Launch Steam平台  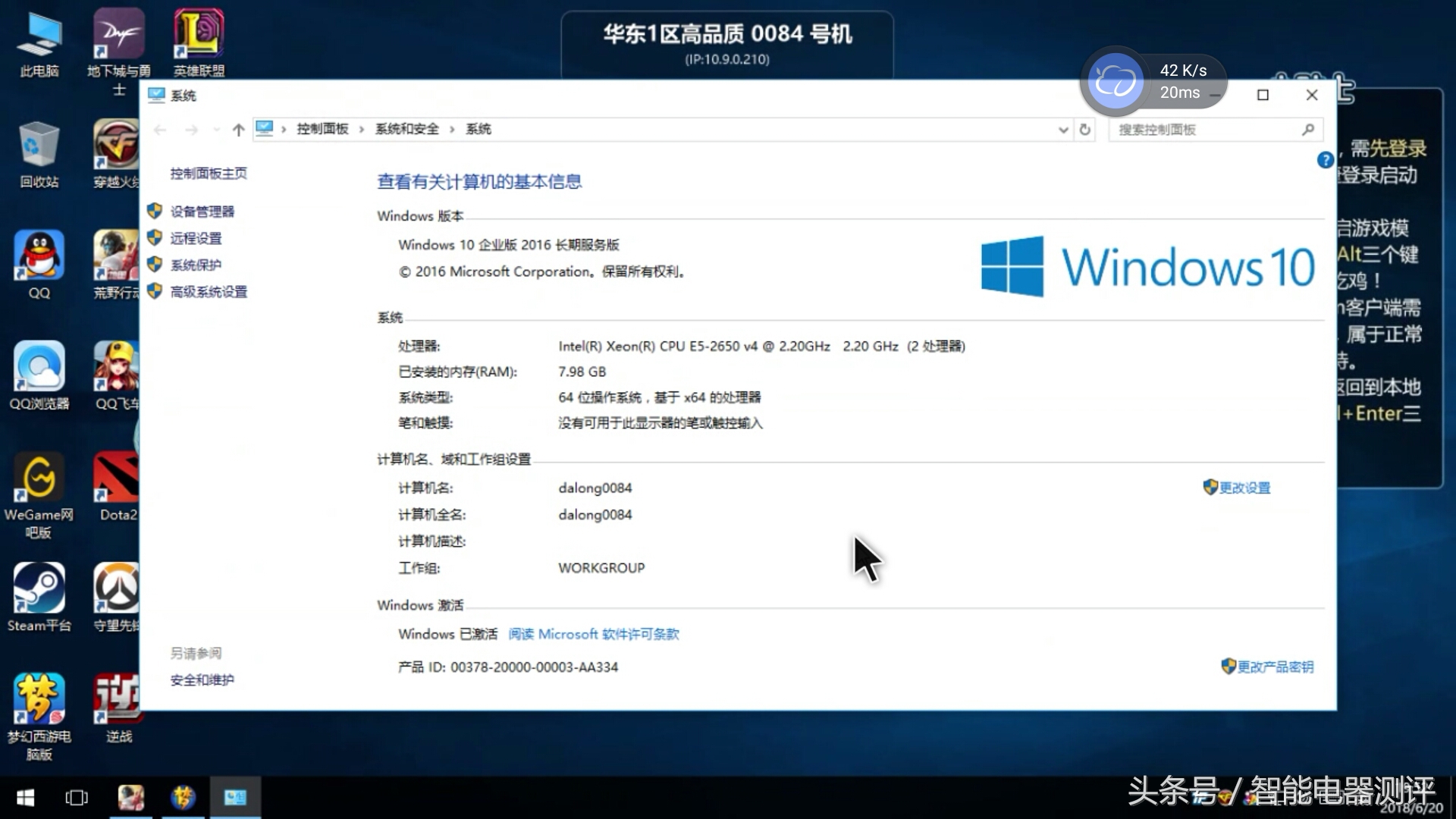point(39,590)
